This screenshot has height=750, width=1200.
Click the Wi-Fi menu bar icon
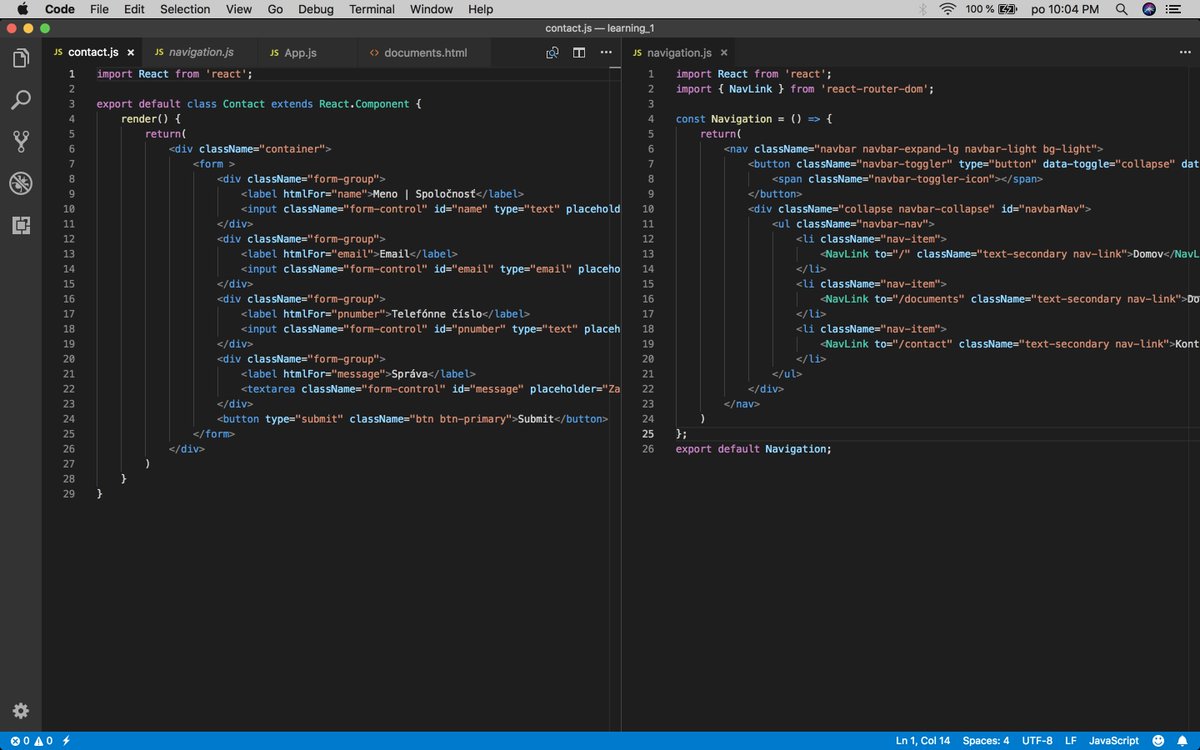tap(947, 9)
